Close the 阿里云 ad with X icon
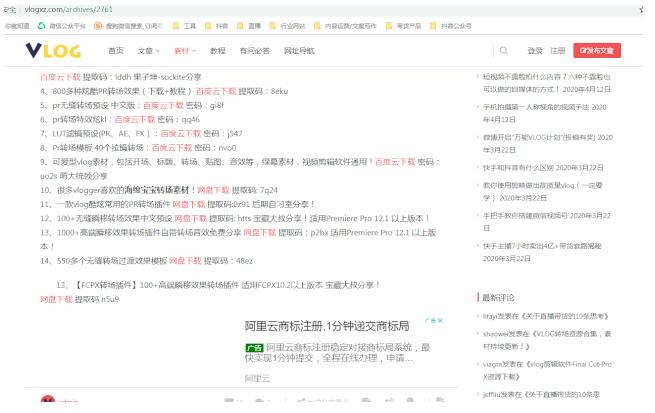The width and height of the screenshot is (655, 413). point(440,320)
